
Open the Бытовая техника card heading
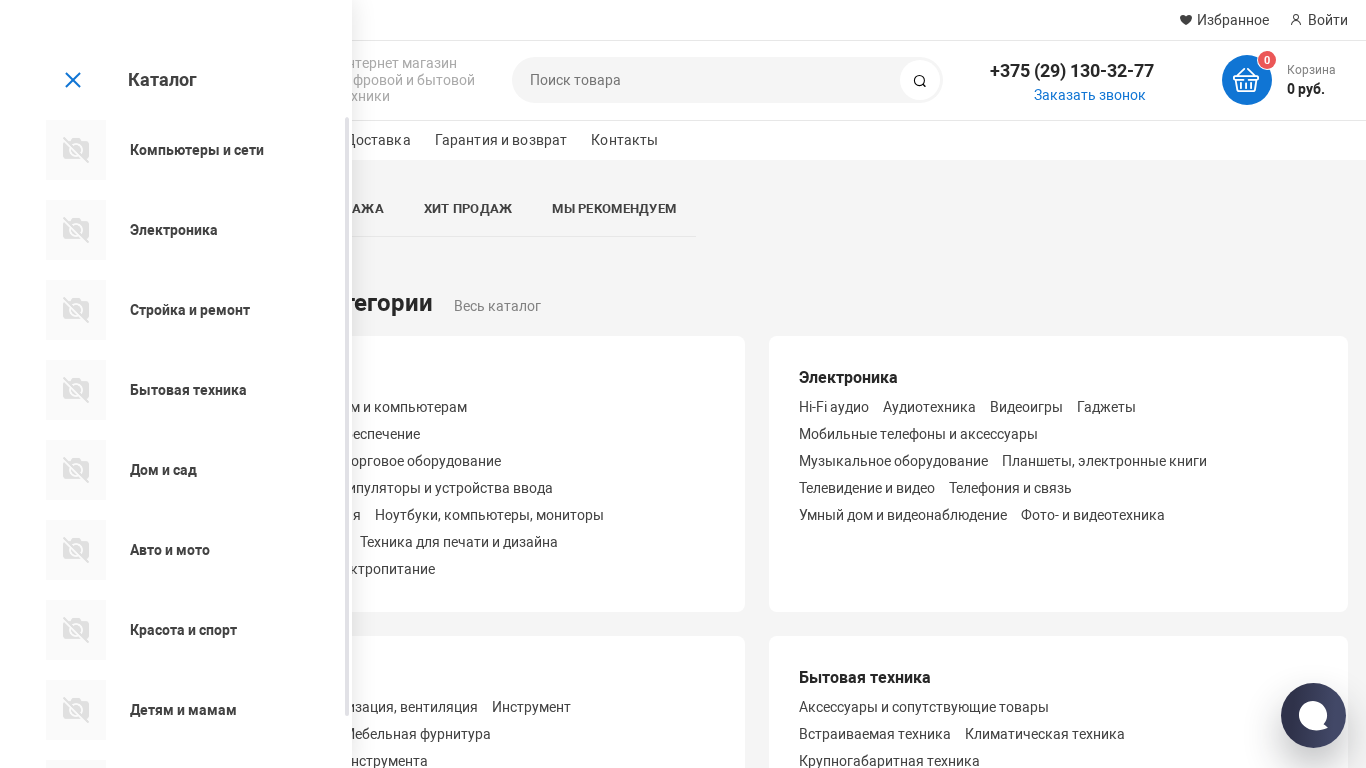point(865,677)
